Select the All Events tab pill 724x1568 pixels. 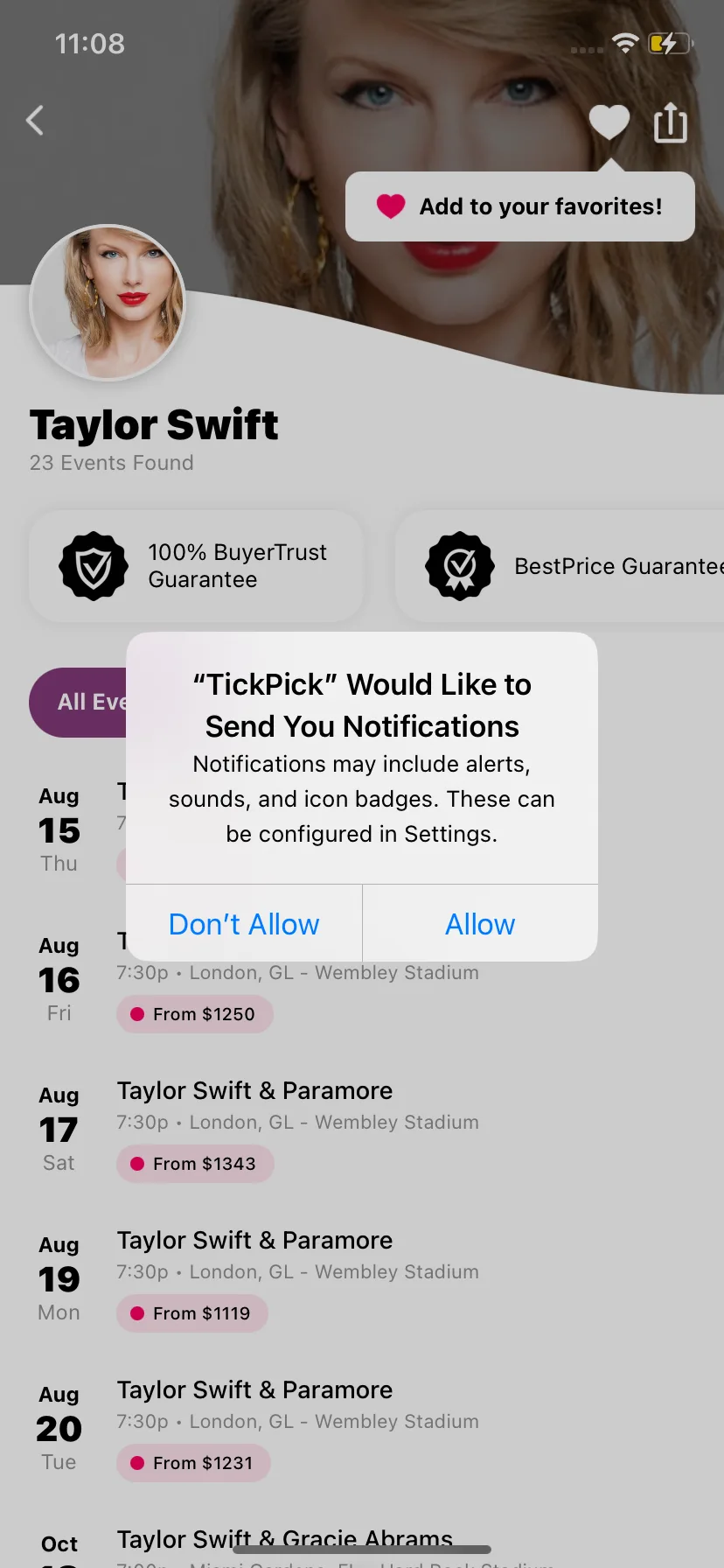click(79, 703)
